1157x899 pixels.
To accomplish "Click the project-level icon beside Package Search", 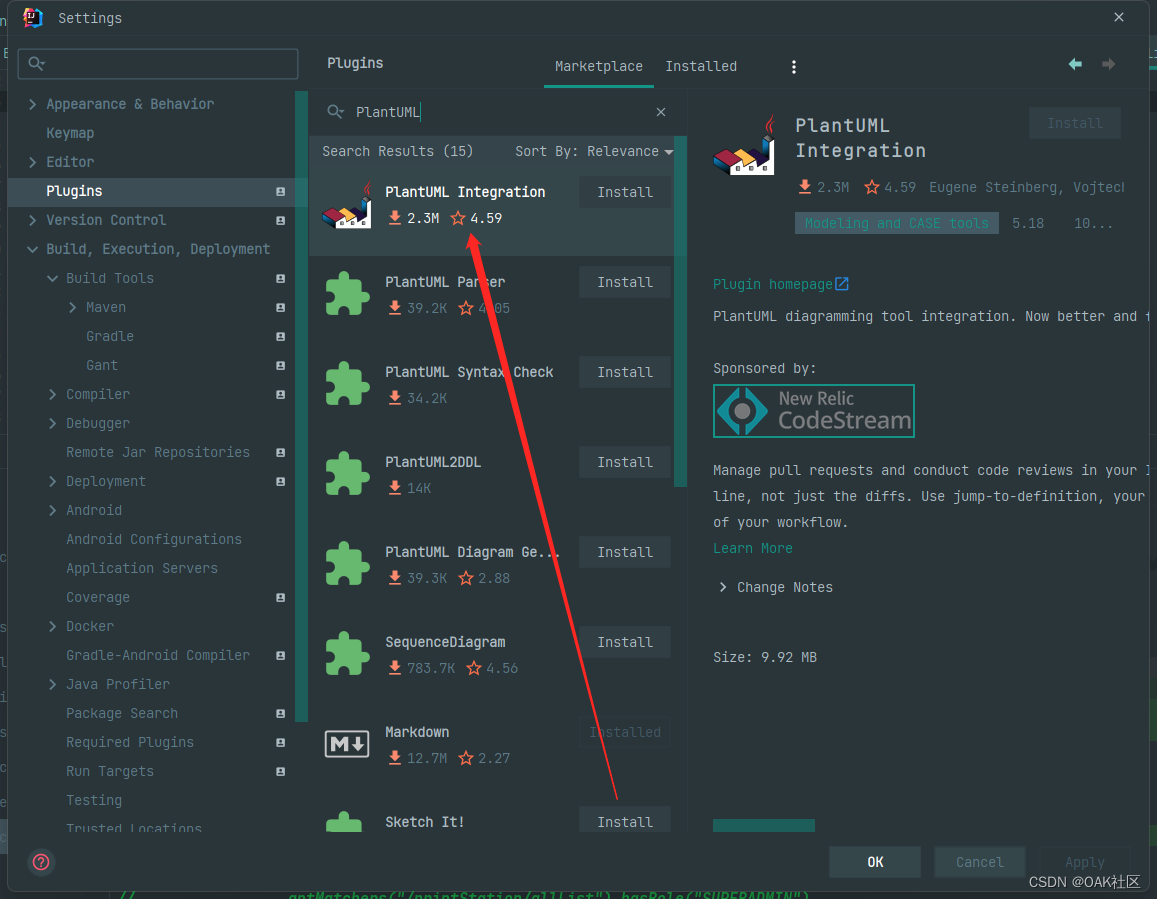I will click(x=280, y=714).
